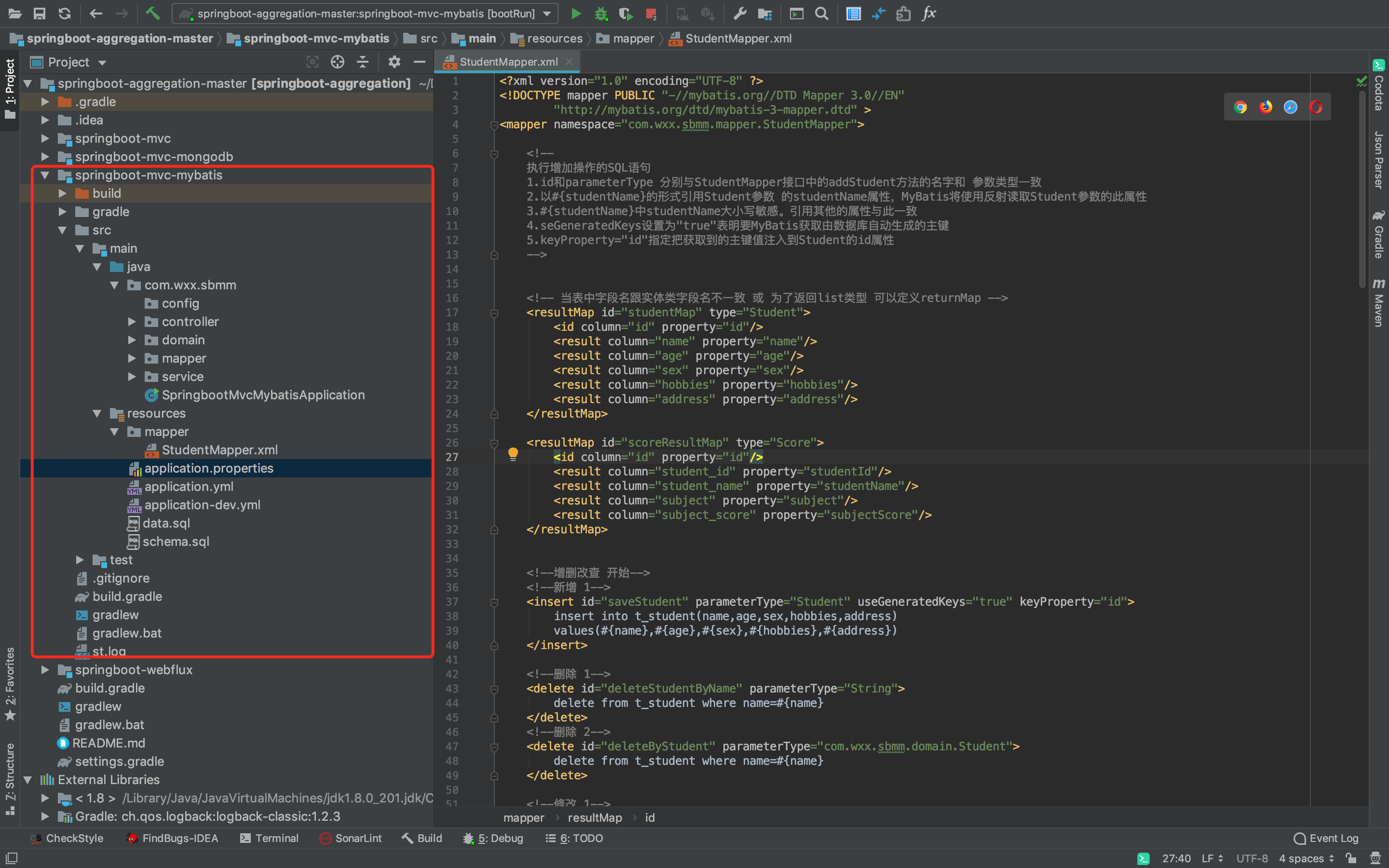Open the Event Log
The image size is (1389, 868).
click(1326, 838)
